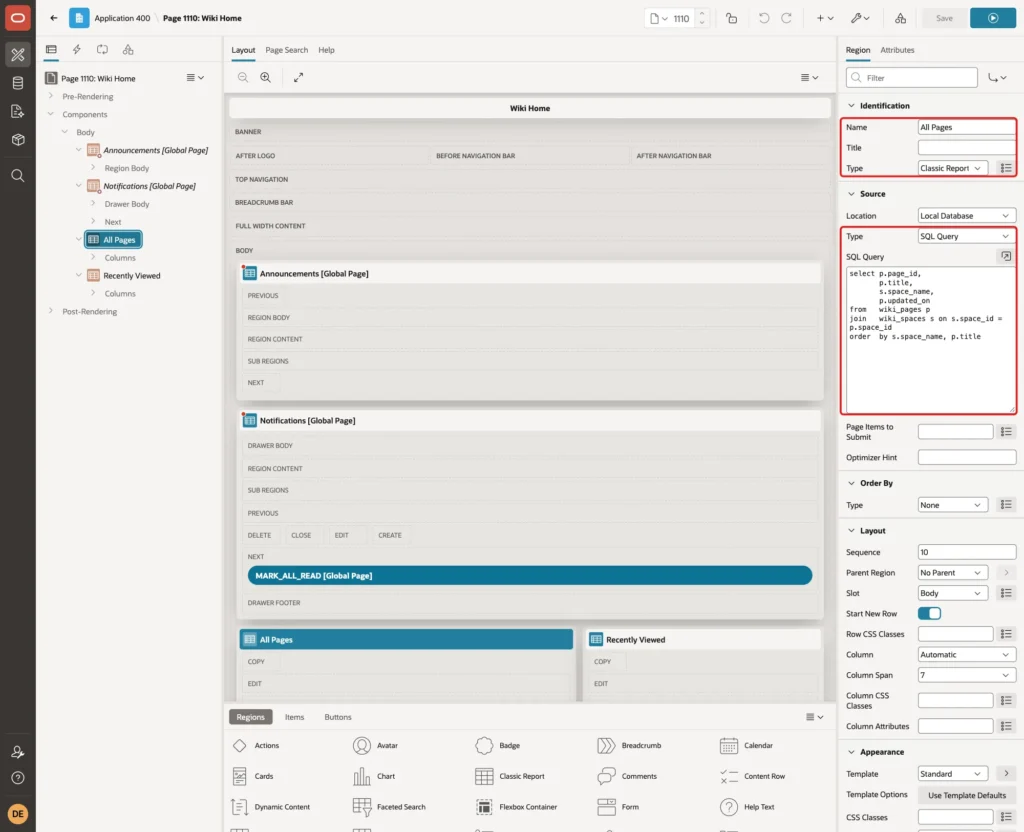Click the page lock icon in toolbar
This screenshot has height=832, width=1024.
pyautogui.click(x=731, y=18)
